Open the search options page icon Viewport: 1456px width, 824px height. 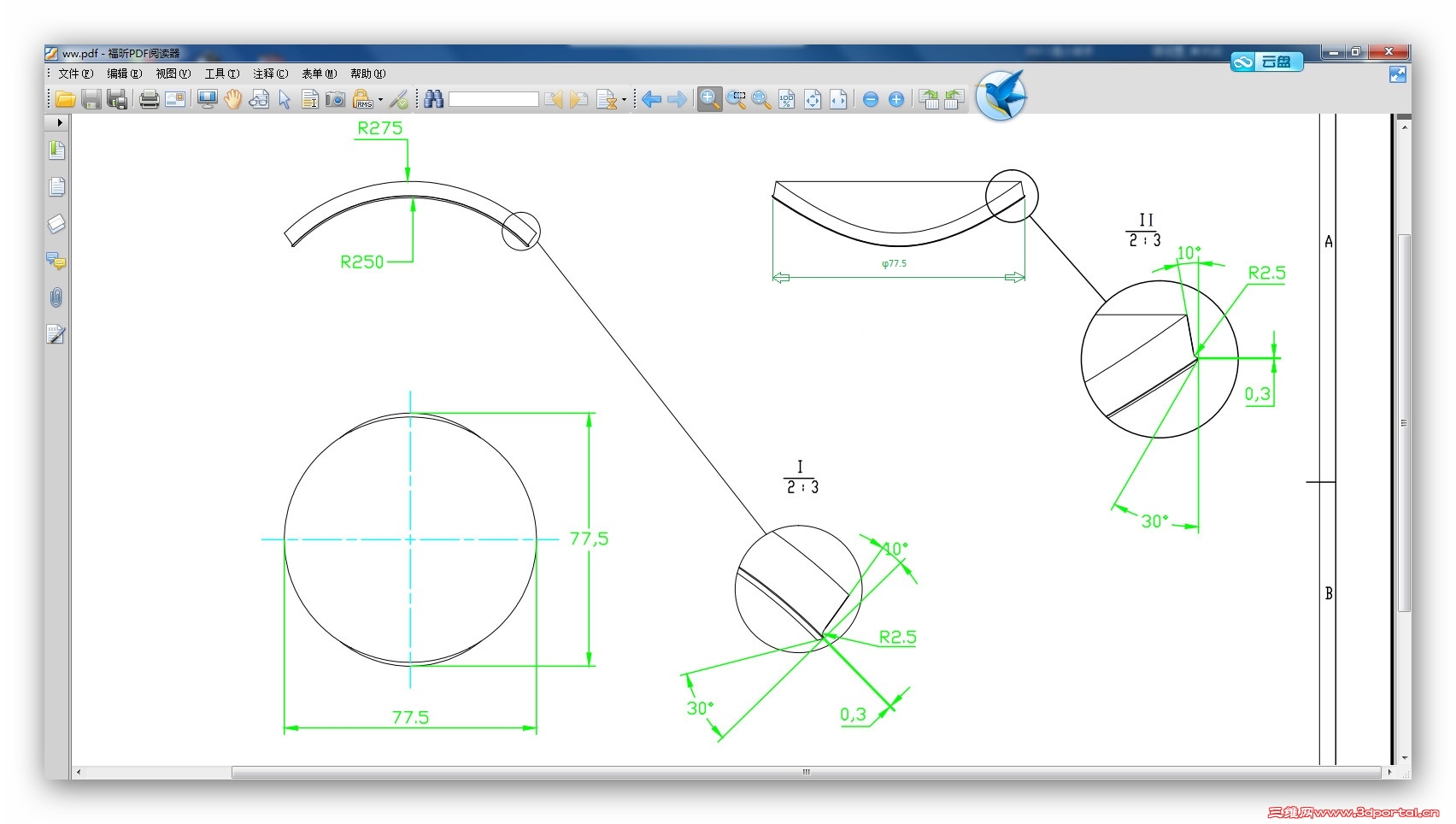tap(607, 99)
